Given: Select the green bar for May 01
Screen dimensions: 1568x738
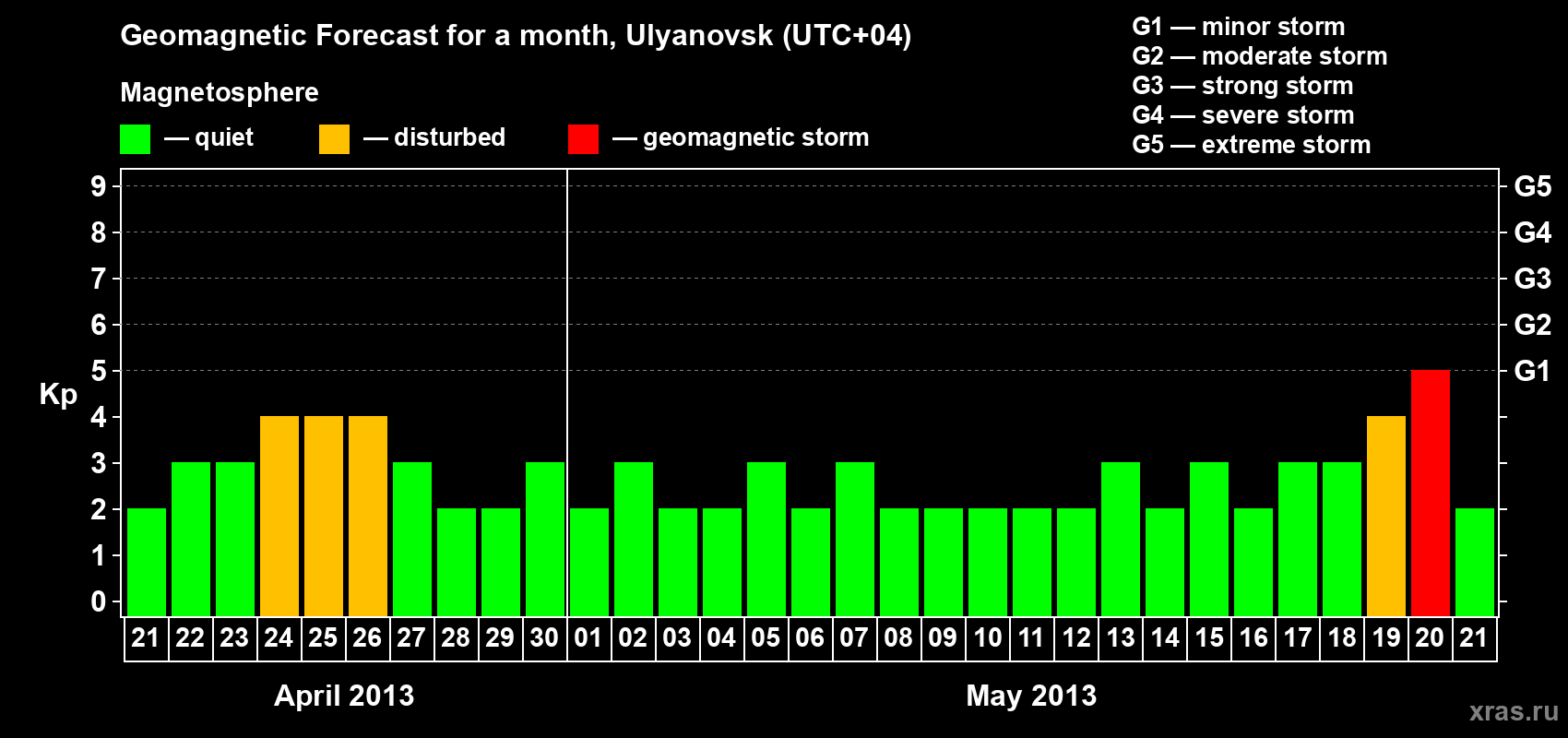Looking at the screenshot, I should (x=589, y=563).
